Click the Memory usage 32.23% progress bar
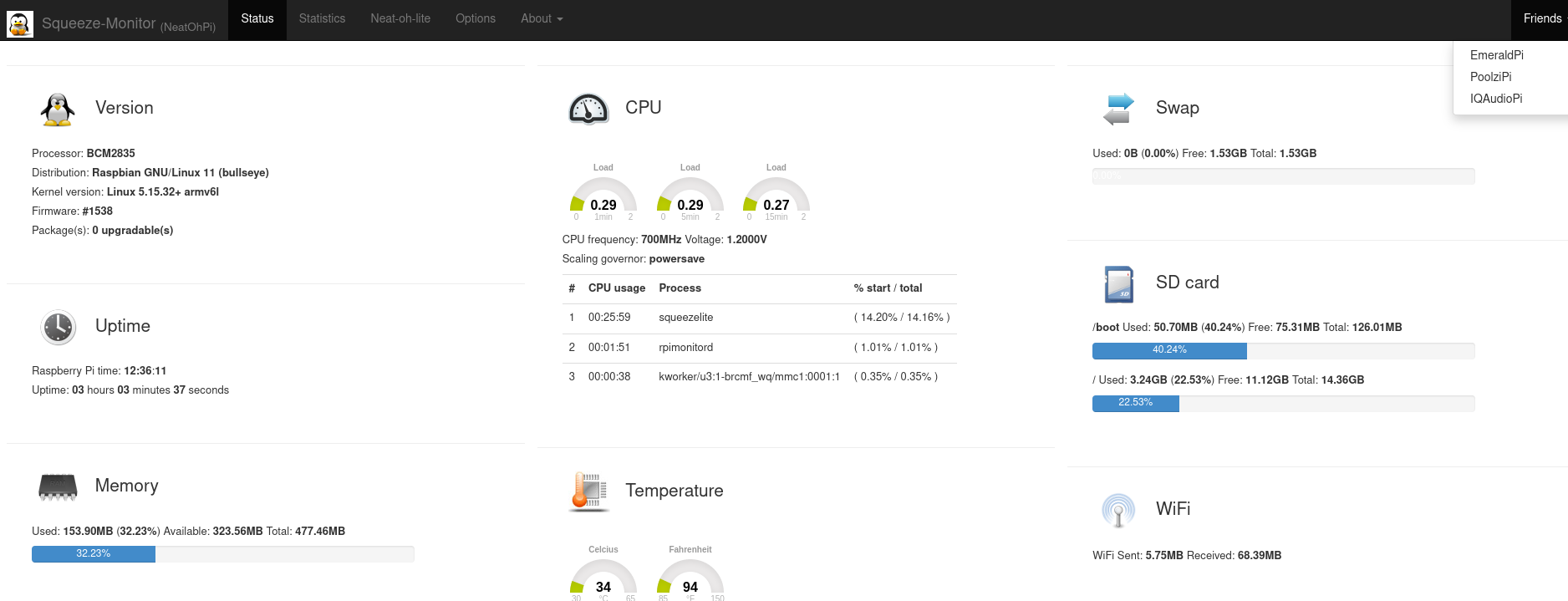The image size is (1568, 601). click(223, 554)
